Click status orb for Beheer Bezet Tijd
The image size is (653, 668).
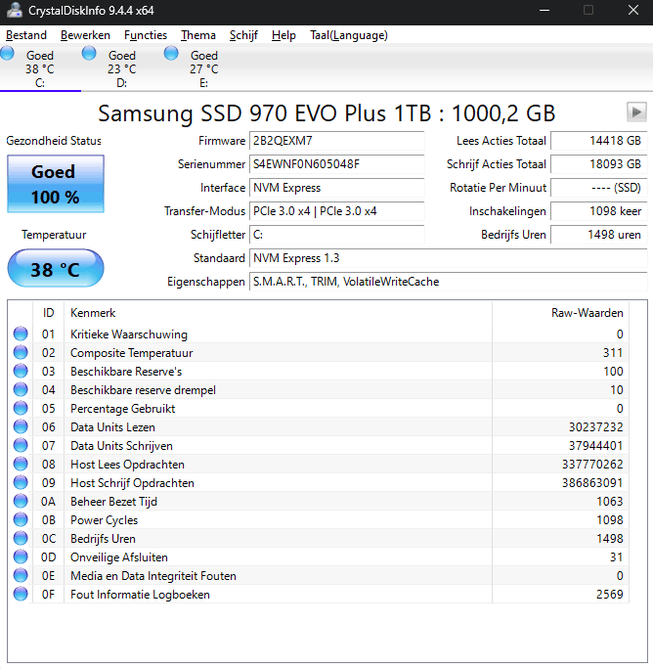tap(20, 501)
